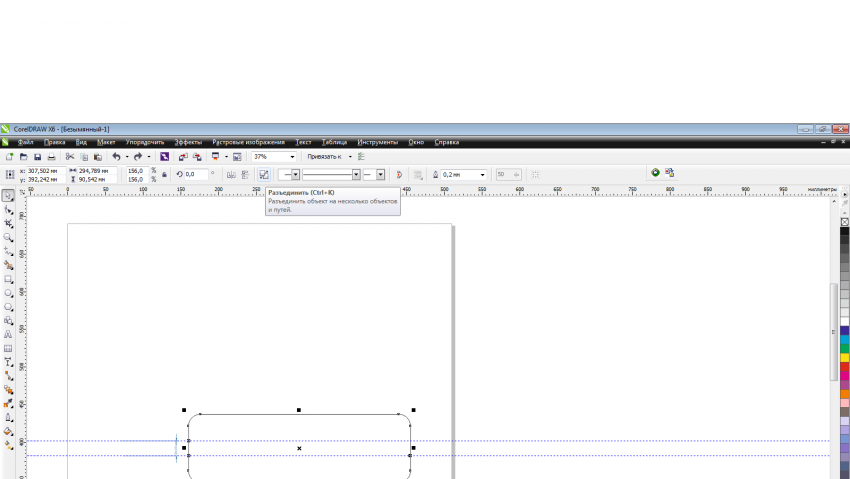850x479 pixels.
Task: Open the Файл menu
Action: click(x=25, y=142)
